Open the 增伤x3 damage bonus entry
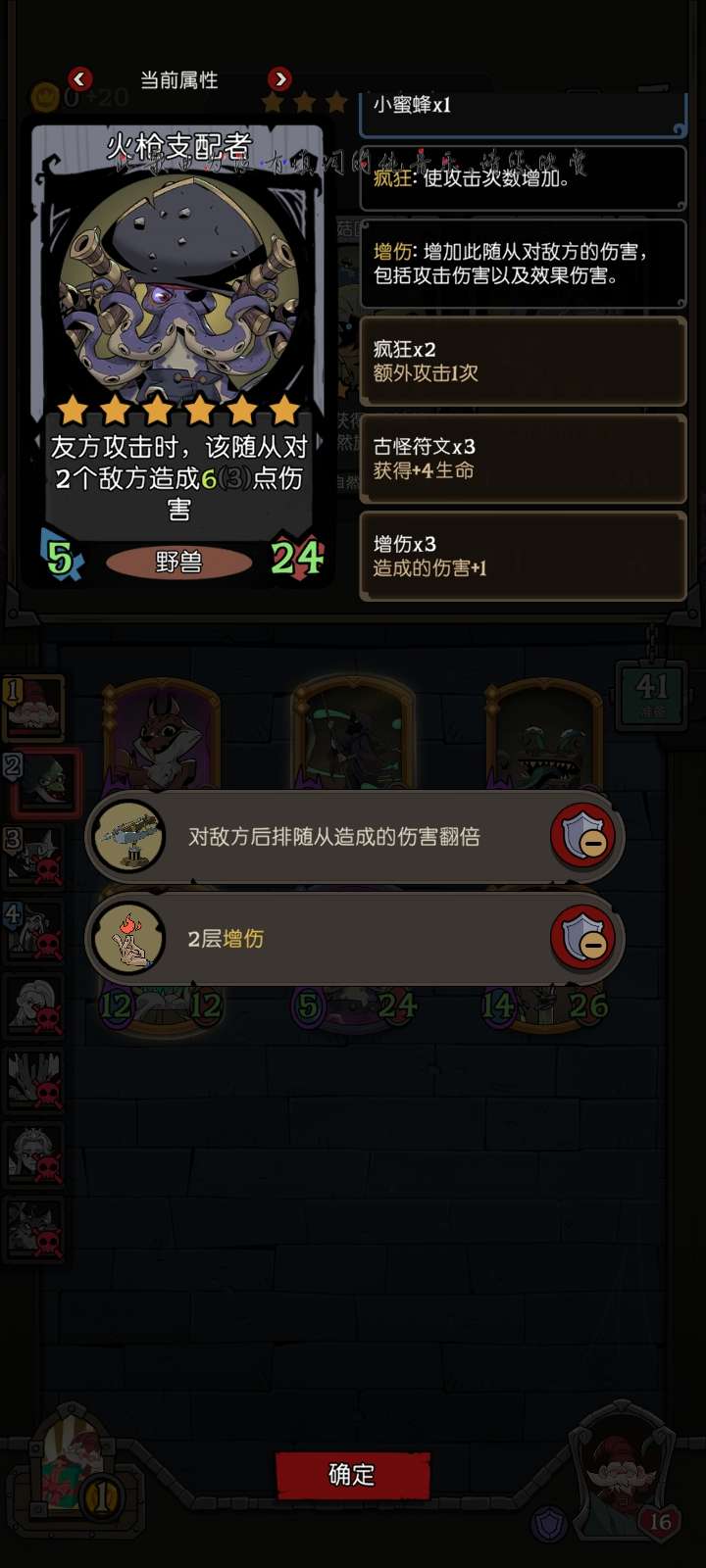 coord(523,556)
